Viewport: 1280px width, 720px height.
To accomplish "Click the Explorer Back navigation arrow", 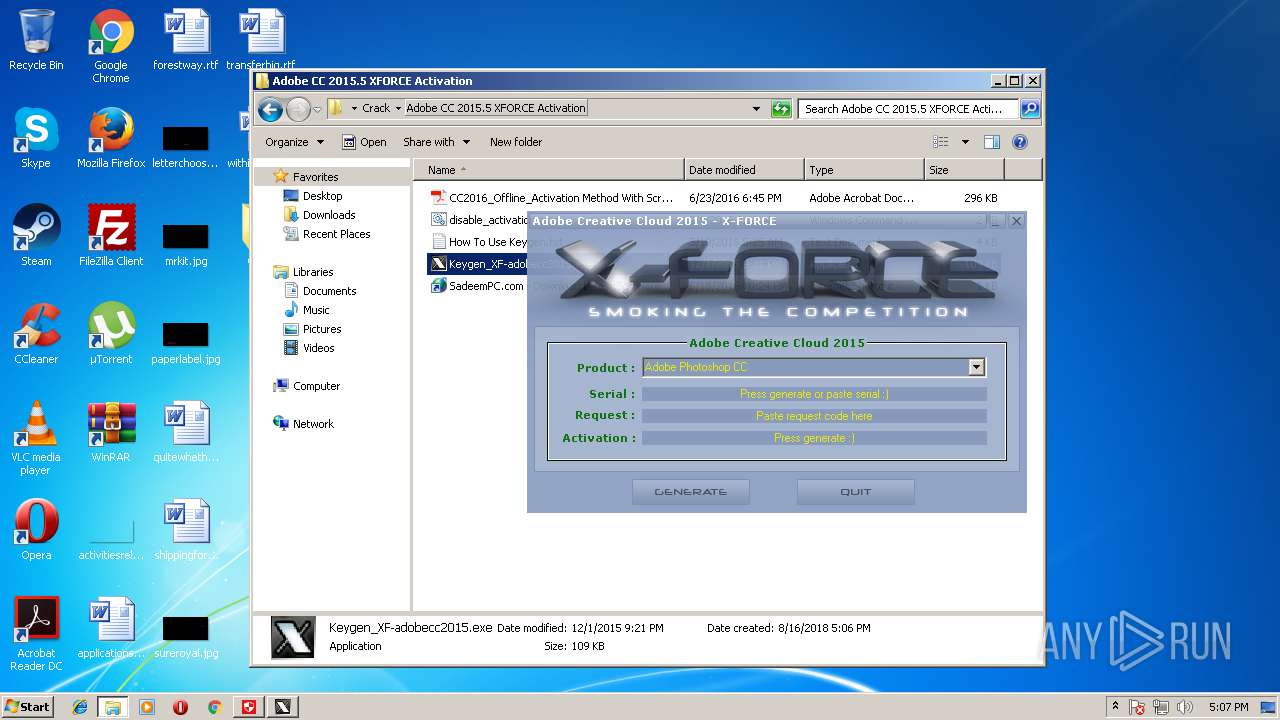I will [x=270, y=109].
